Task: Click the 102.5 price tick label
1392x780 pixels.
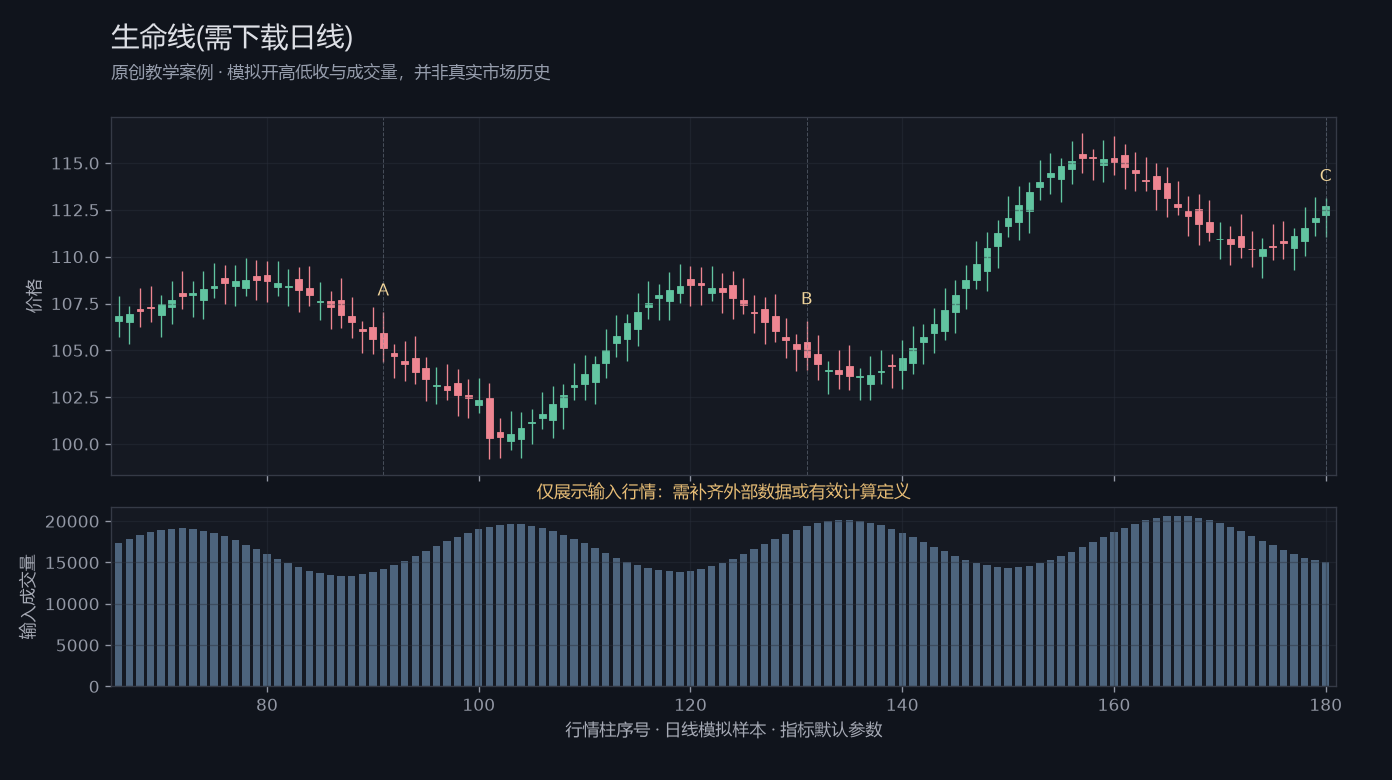Action: pyautogui.click(x=76, y=398)
